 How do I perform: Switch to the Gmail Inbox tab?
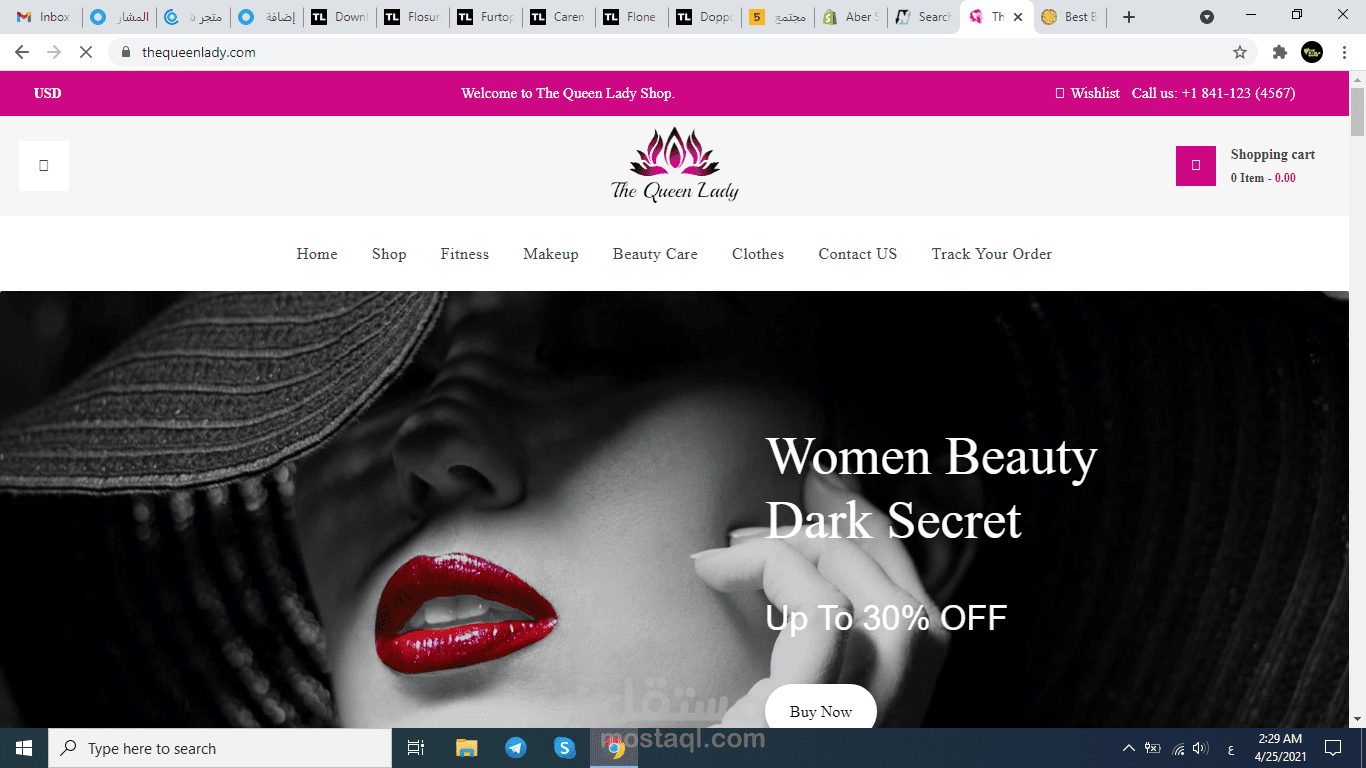click(44, 17)
